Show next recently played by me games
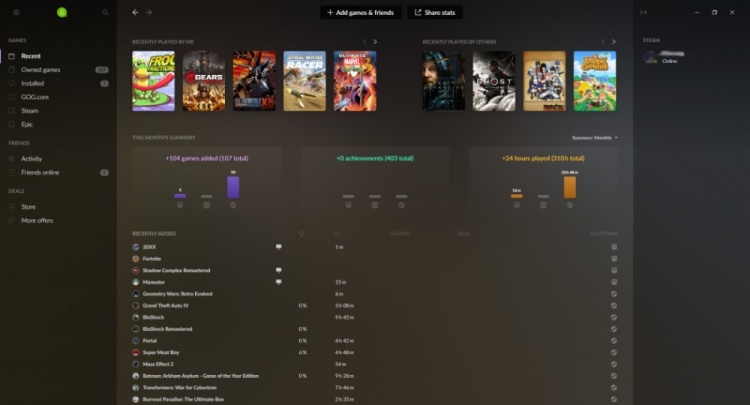Image resolution: width=750 pixels, height=405 pixels. (x=375, y=42)
